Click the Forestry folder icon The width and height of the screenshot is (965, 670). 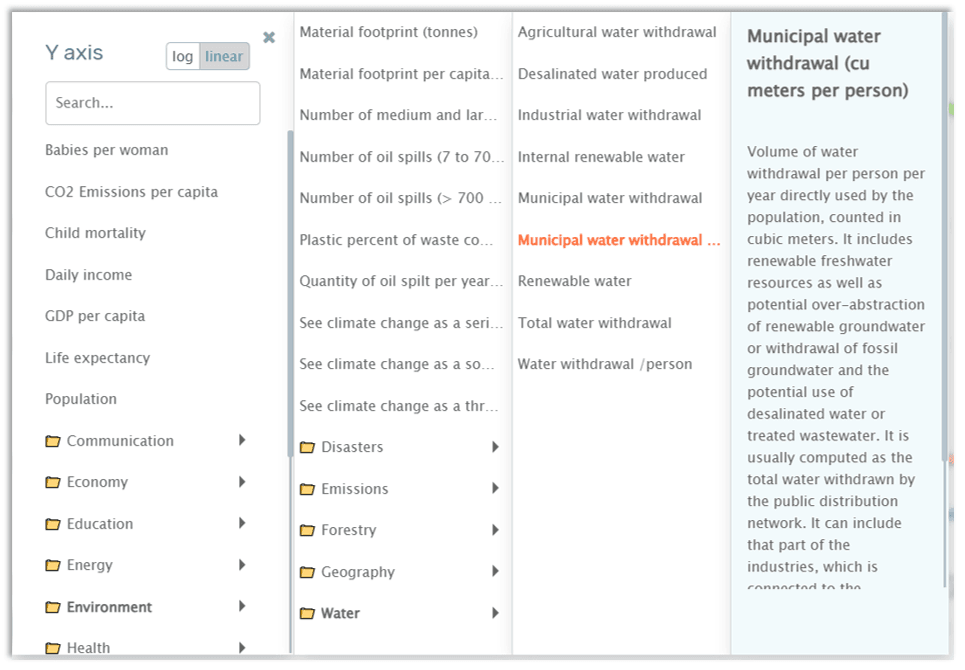coord(307,531)
